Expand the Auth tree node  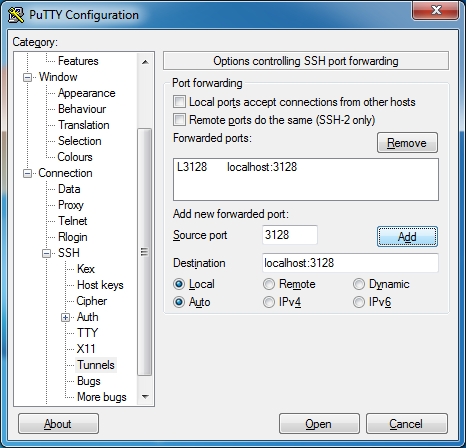click(x=66, y=317)
